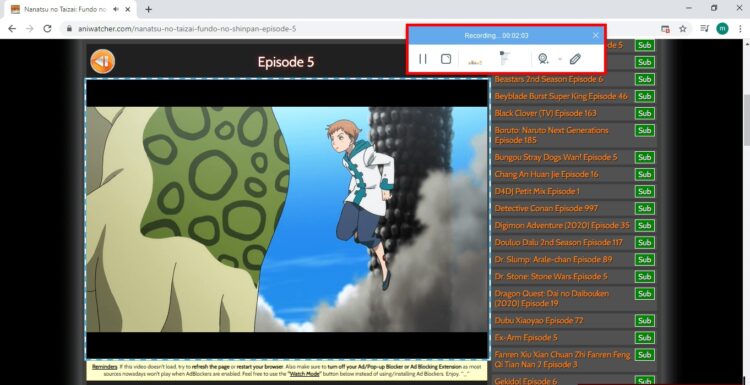Click Sub button for Bungou Stray Dogs Wan!

click(x=644, y=157)
